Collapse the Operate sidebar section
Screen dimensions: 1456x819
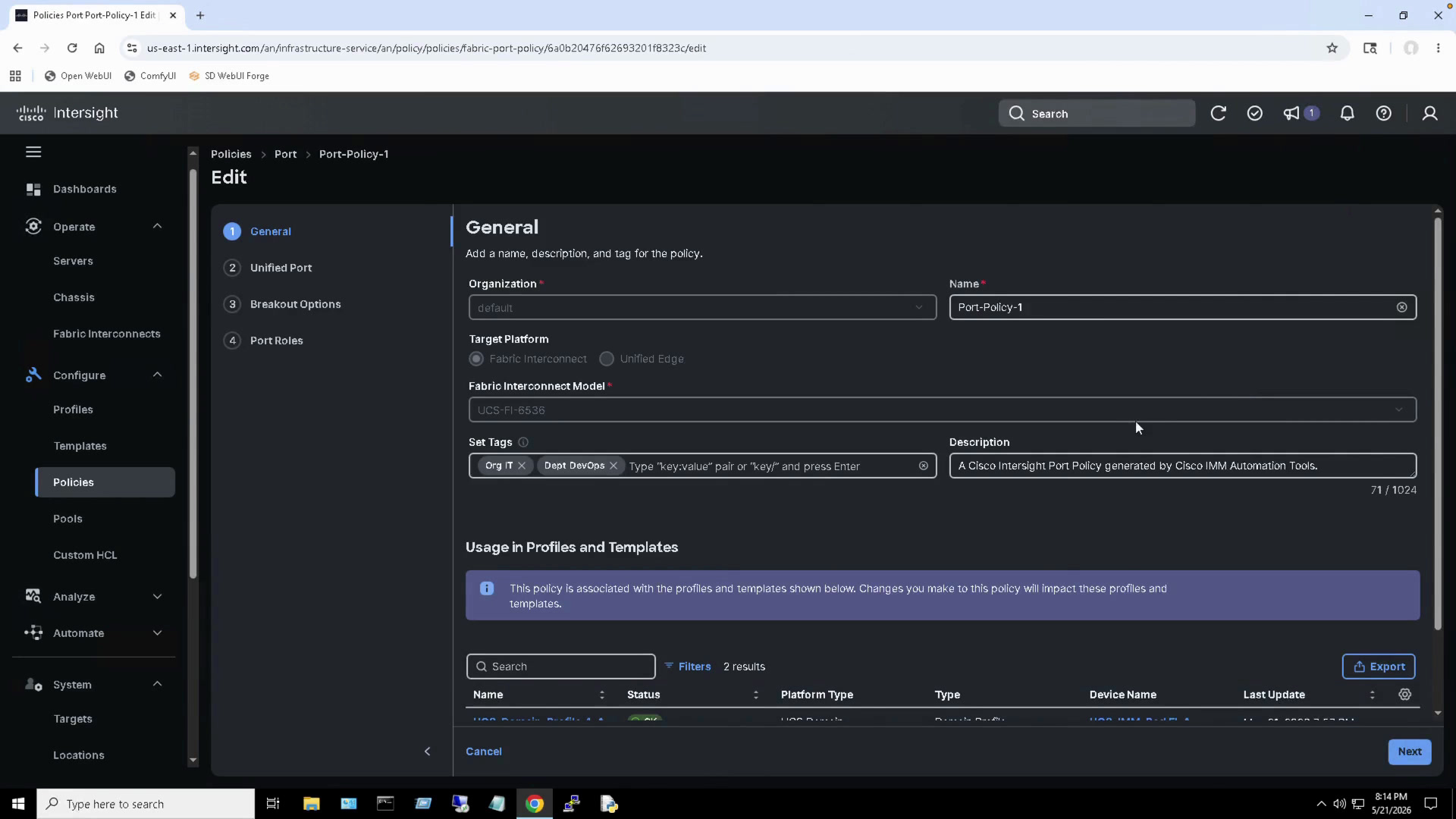pos(157,226)
